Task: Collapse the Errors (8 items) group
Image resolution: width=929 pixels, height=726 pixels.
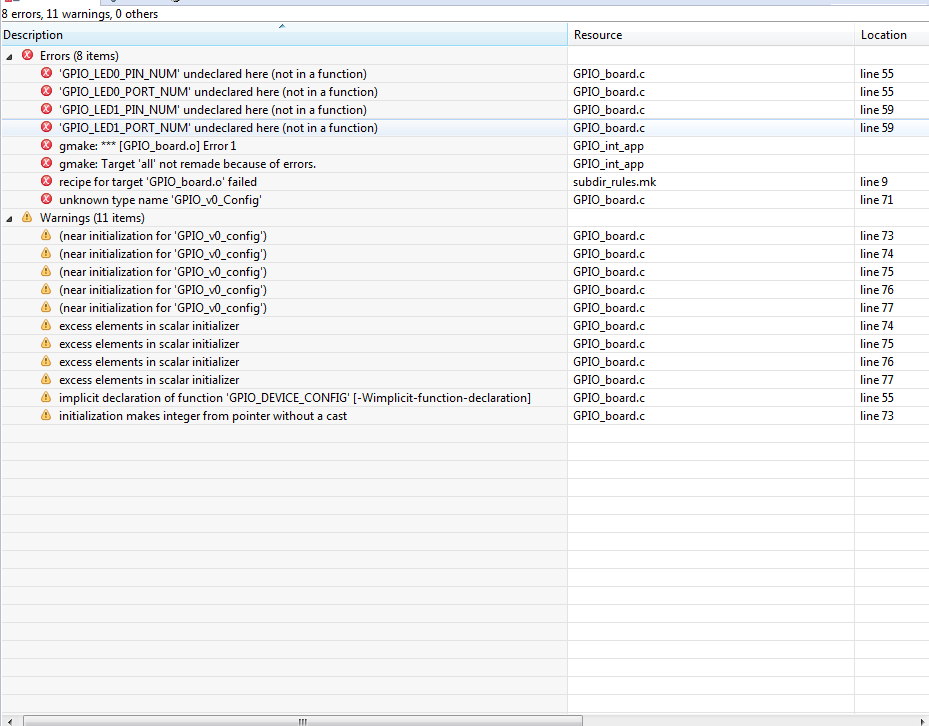Action: [9, 55]
